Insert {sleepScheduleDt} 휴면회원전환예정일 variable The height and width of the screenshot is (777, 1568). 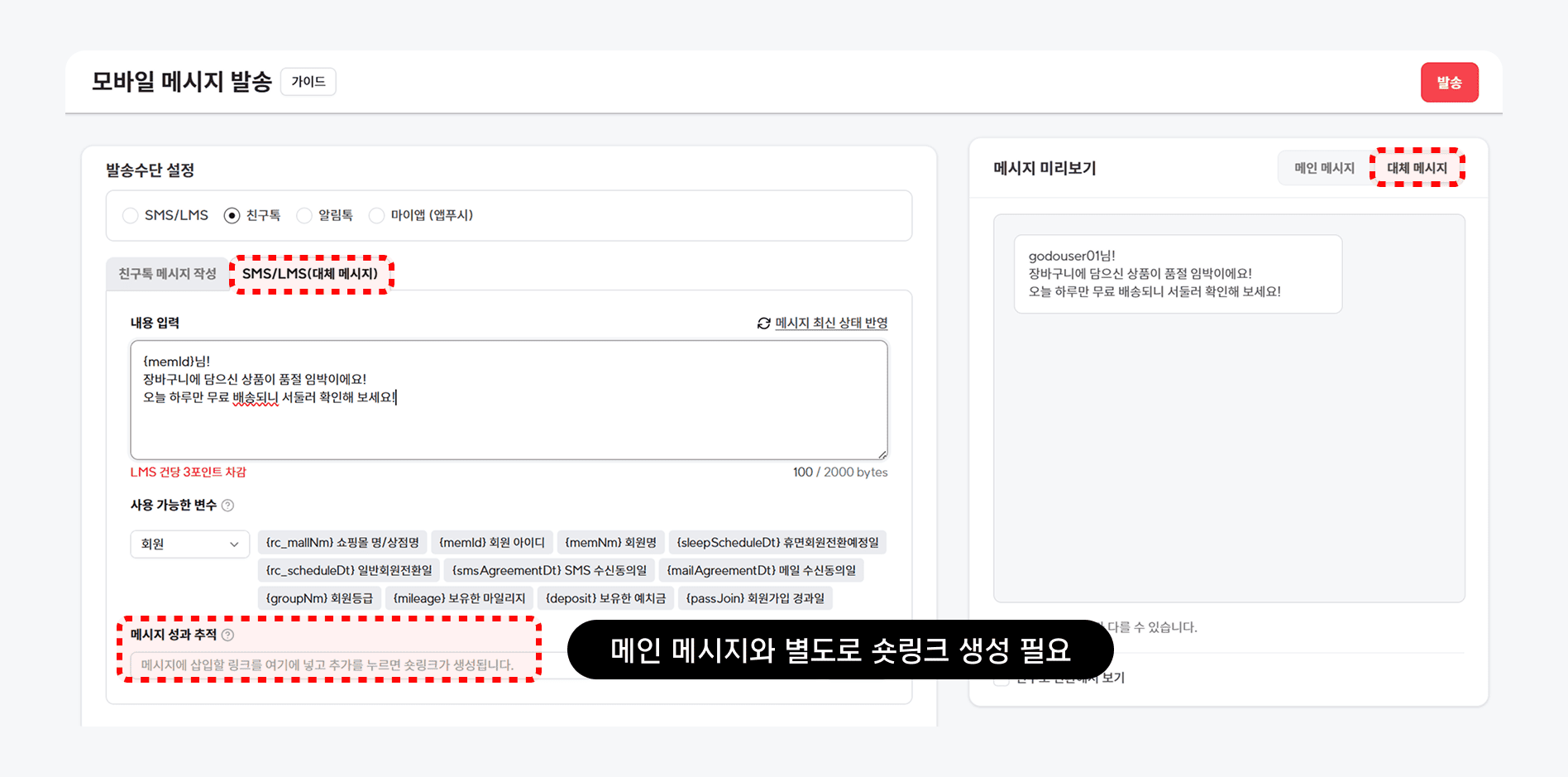tap(777, 543)
